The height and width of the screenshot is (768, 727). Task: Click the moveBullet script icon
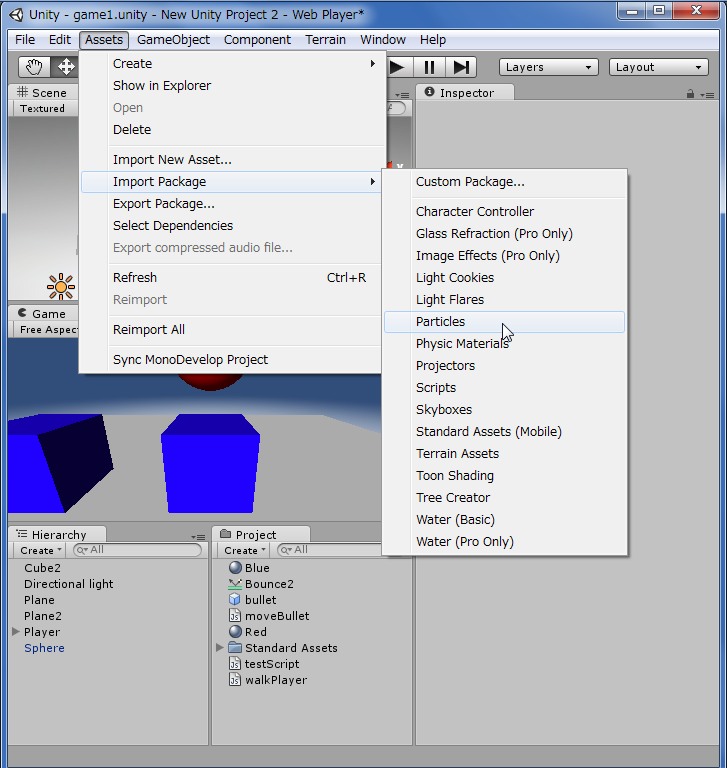pyautogui.click(x=235, y=616)
